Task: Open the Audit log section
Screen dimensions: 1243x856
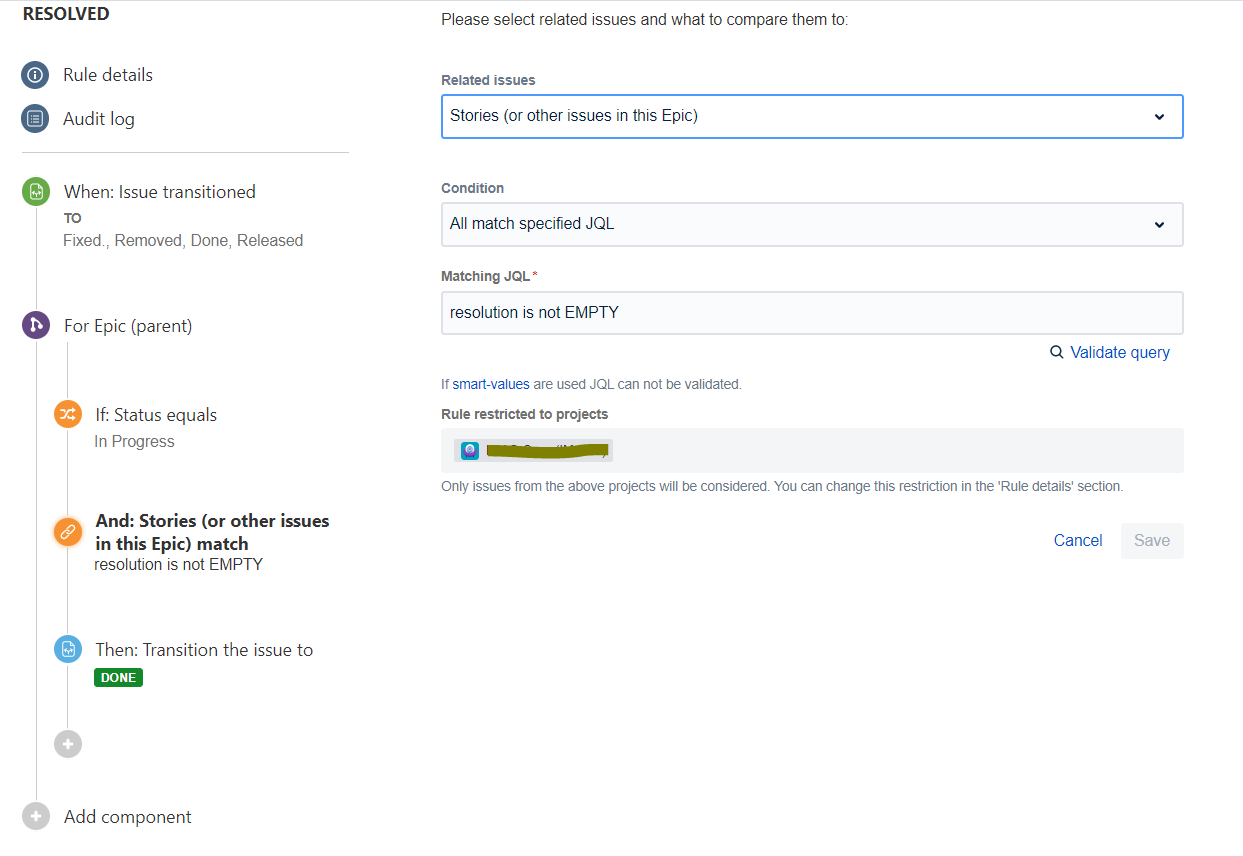Action: point(99,119)
